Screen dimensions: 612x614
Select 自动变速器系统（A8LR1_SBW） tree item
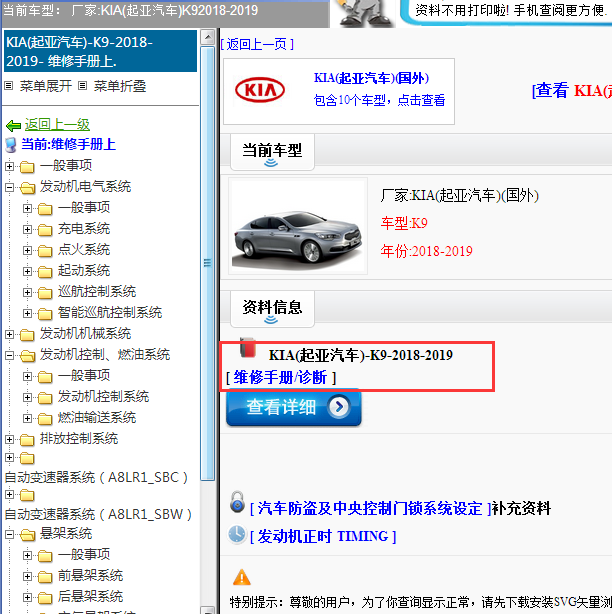(x=98, y=514)
